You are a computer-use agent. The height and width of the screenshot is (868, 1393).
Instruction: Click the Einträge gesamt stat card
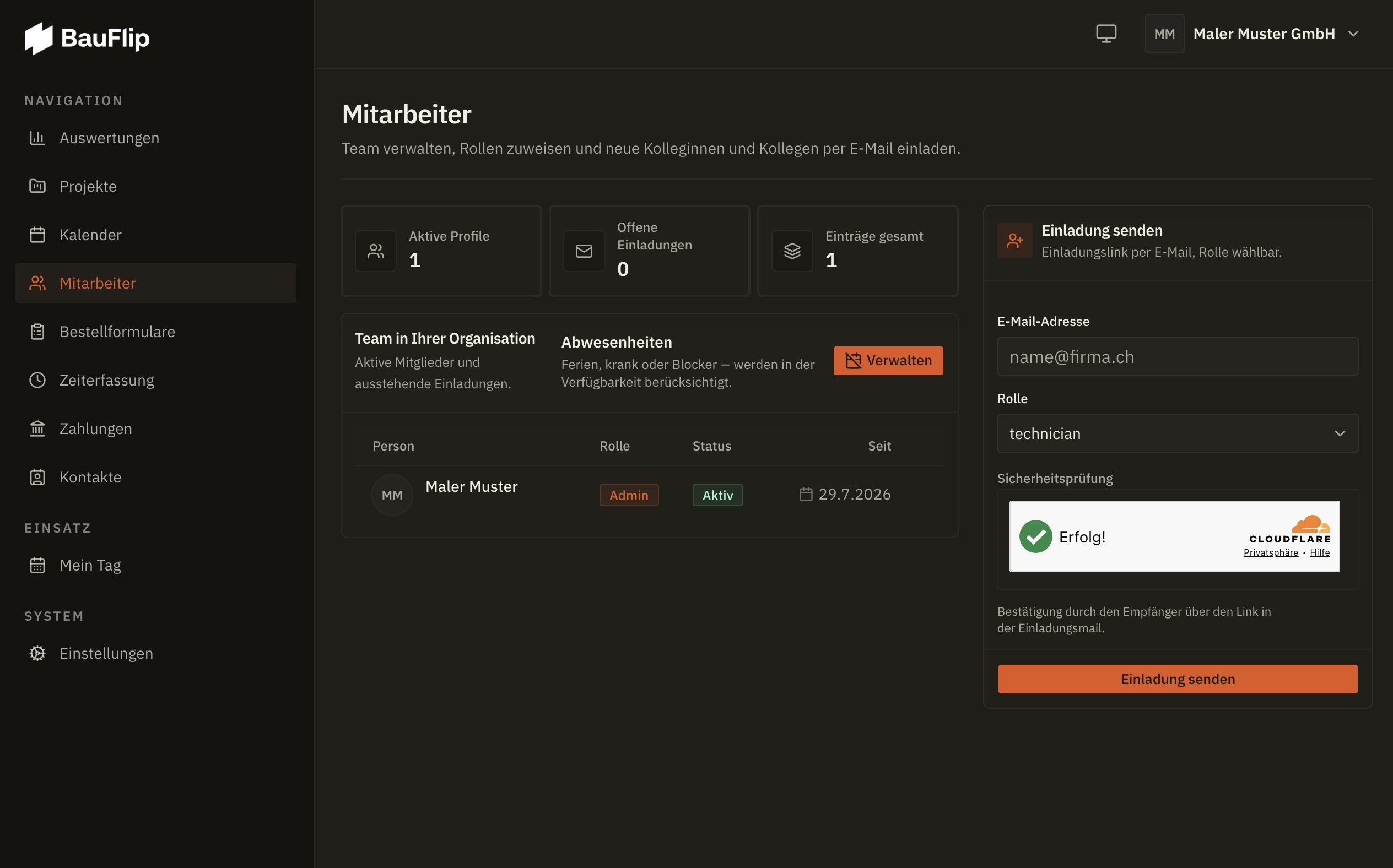(x=858, y=252)
